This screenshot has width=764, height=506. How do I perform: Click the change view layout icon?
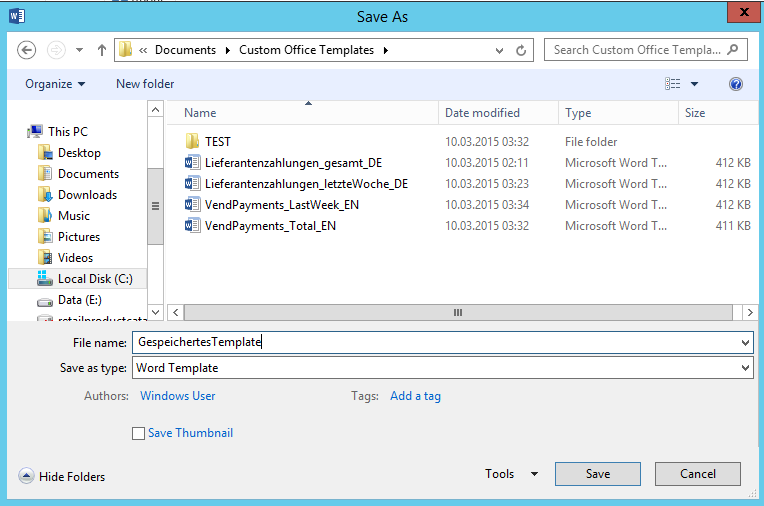[673, 84]
